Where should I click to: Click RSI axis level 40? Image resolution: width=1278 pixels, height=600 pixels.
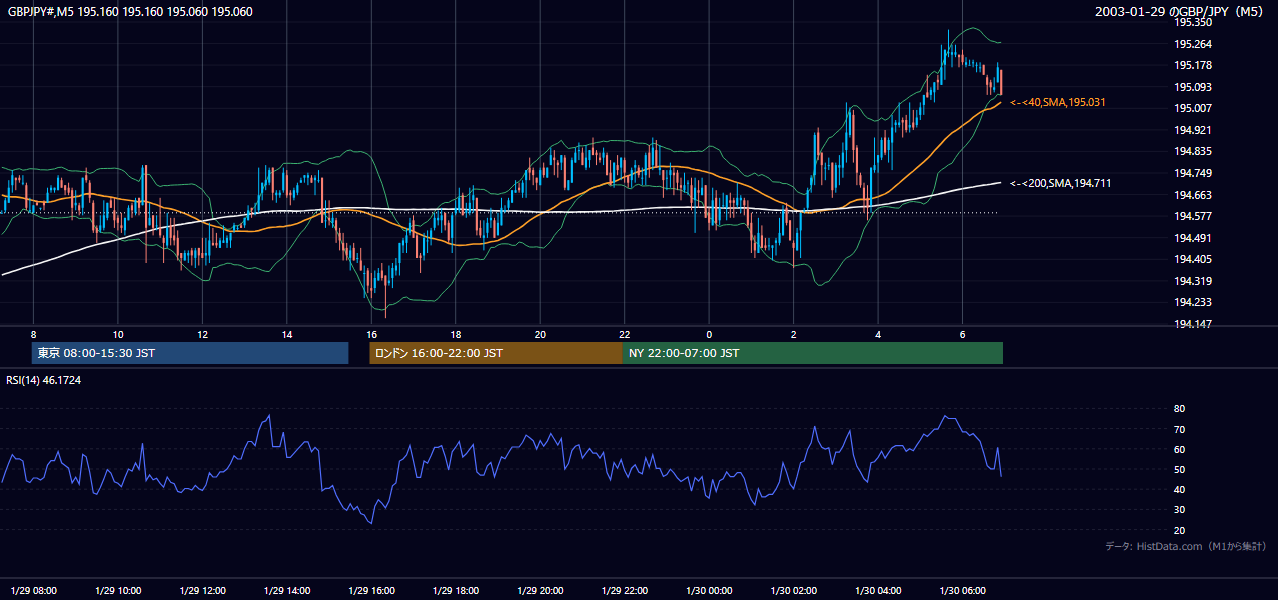(x=1180, y=489)
